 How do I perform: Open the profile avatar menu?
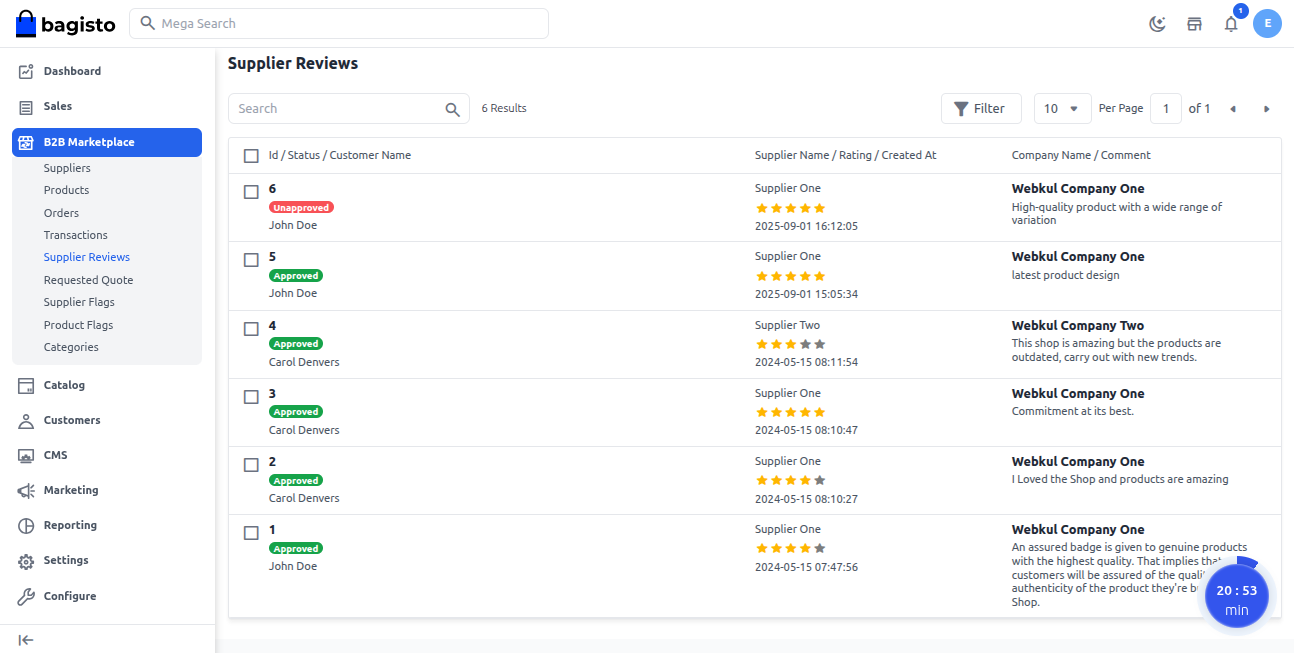pyautogui.click(x=1267, y=23)
